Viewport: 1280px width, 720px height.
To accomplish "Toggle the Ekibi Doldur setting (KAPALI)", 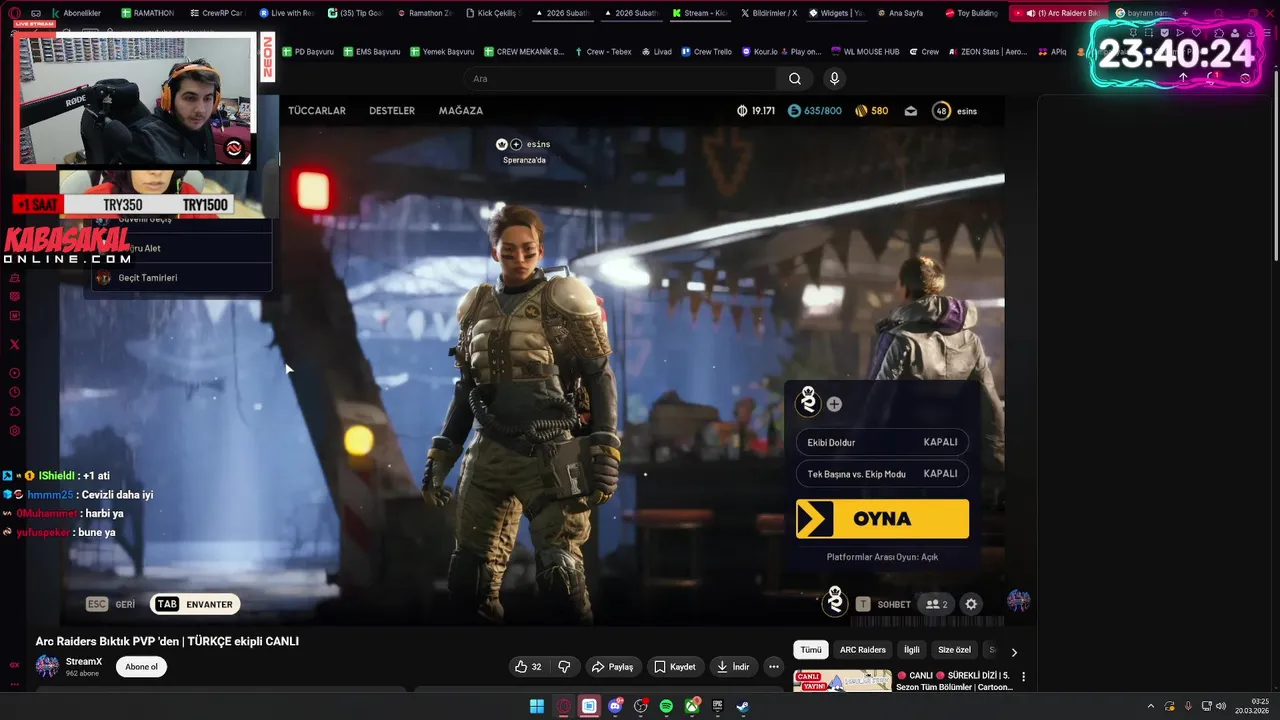I will pyautogui.click(x=882, y=442).
